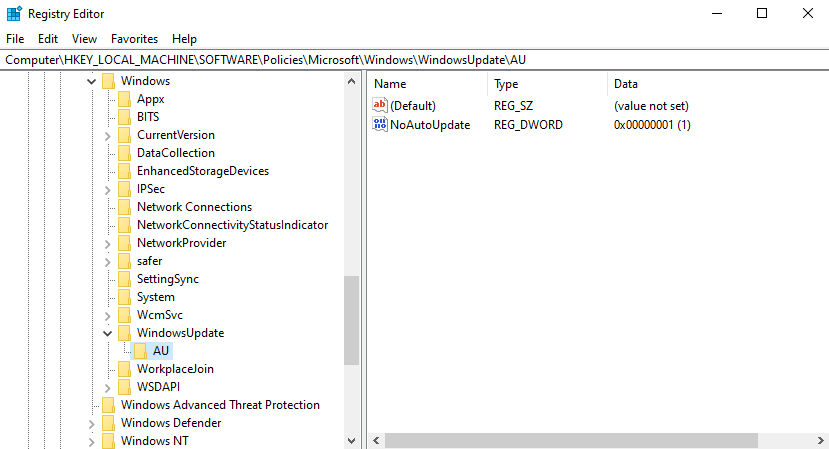
Task: Click the Windows key folder icon
Action: pos(108,81)
